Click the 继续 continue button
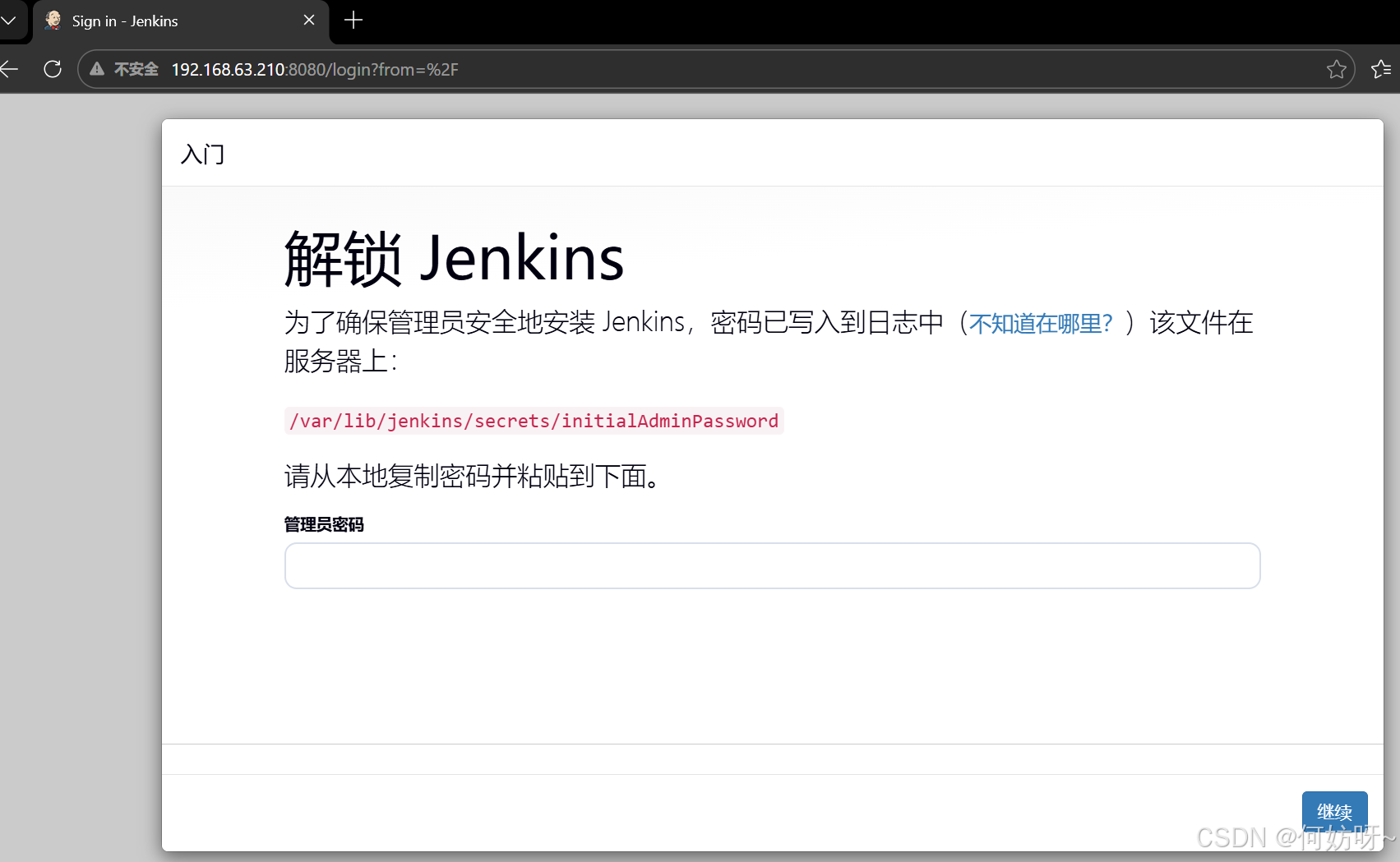Viewport: 1400px width, 862px height. click(x=1334, y=812)
